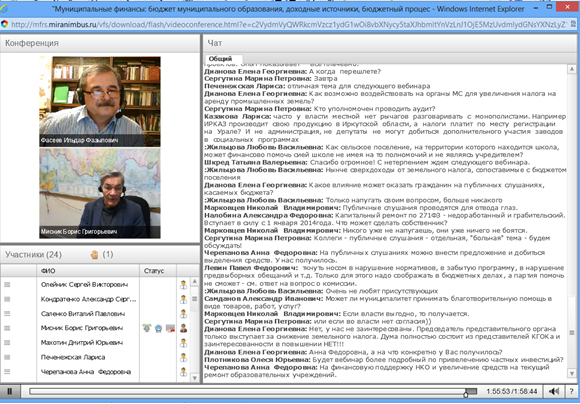Click the browser address bar URL
Image resolution: width=580 pixels, height=404 pixels.
pyautogui.click(x=289, y=25)
